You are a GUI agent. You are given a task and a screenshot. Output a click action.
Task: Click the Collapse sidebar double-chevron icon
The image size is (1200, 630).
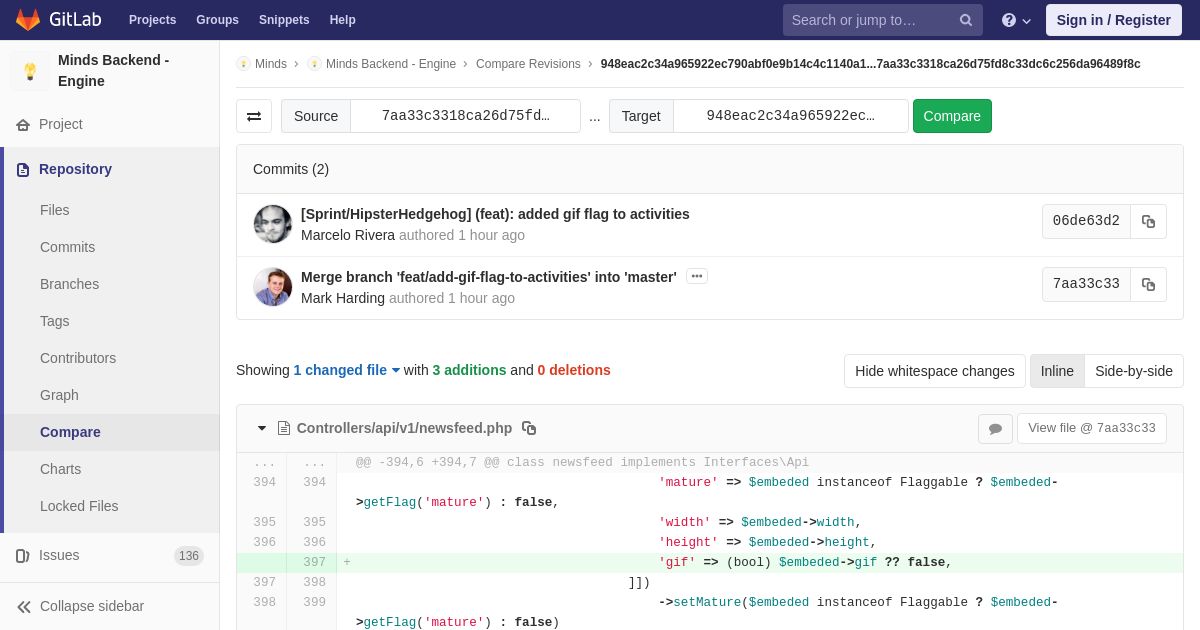(x=24, y=607)
